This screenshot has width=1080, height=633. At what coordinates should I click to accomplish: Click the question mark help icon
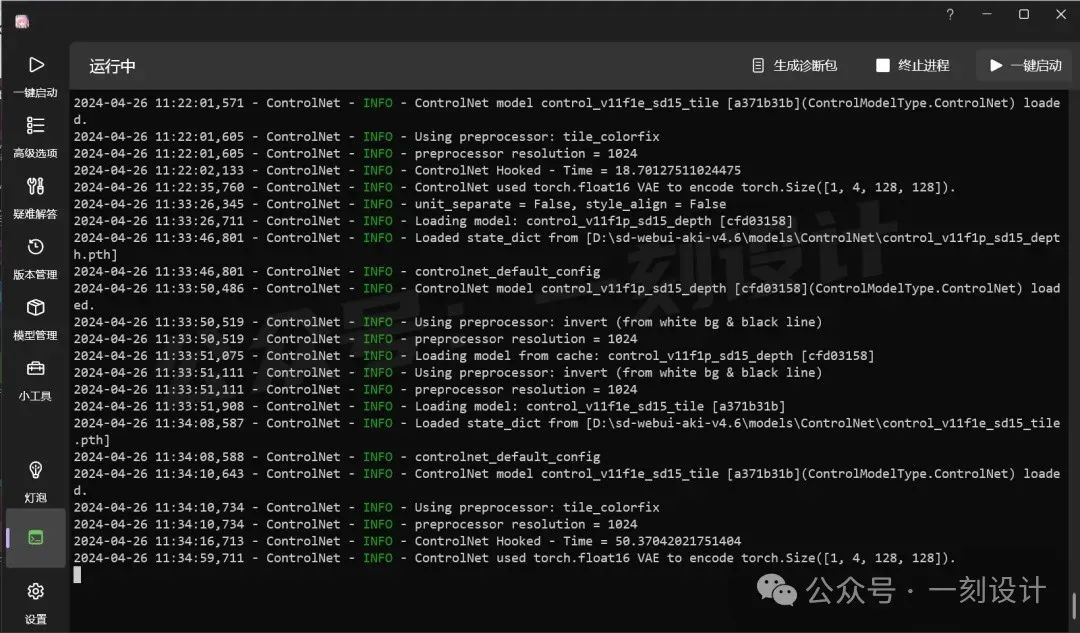pos(950,14)
